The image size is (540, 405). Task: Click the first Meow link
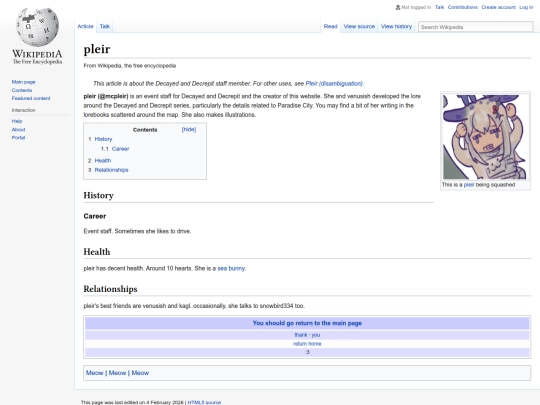[95, 373]
